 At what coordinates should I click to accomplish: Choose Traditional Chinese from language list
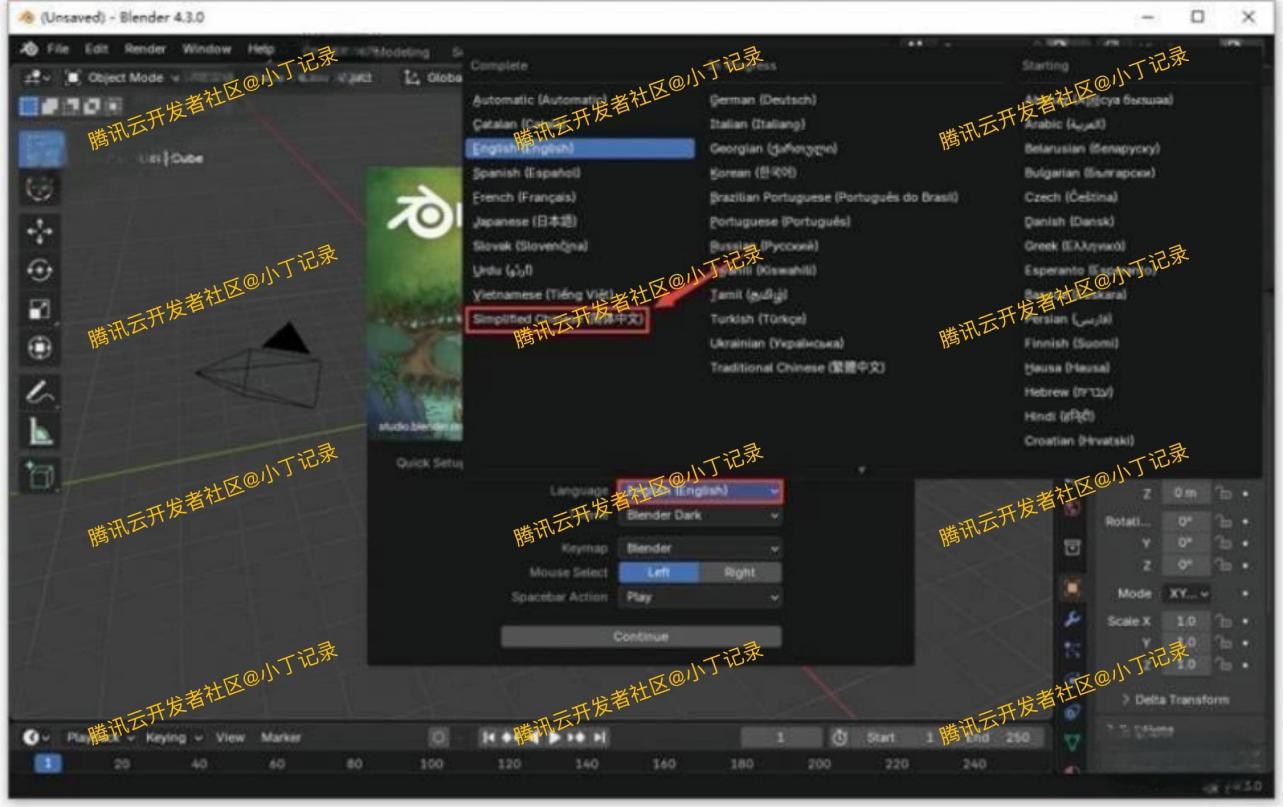point(797,367)
